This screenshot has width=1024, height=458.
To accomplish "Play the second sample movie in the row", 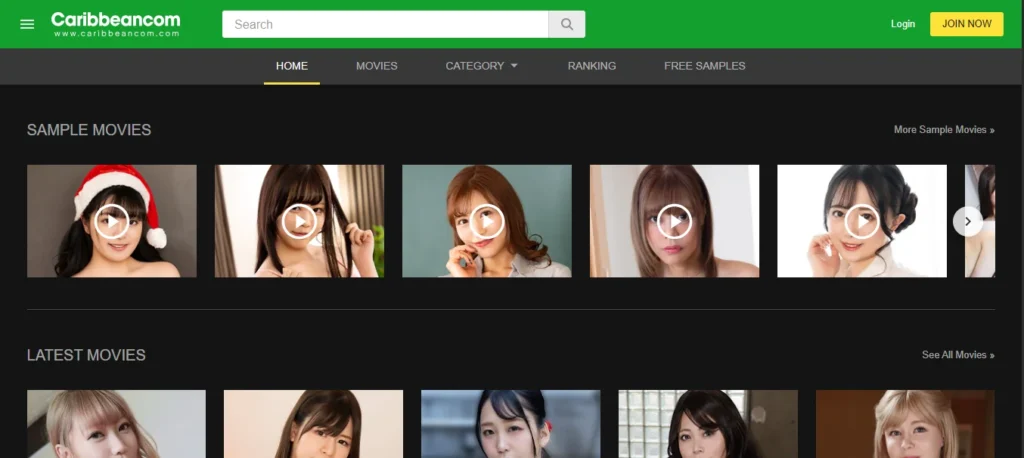I will click(299, 221).
